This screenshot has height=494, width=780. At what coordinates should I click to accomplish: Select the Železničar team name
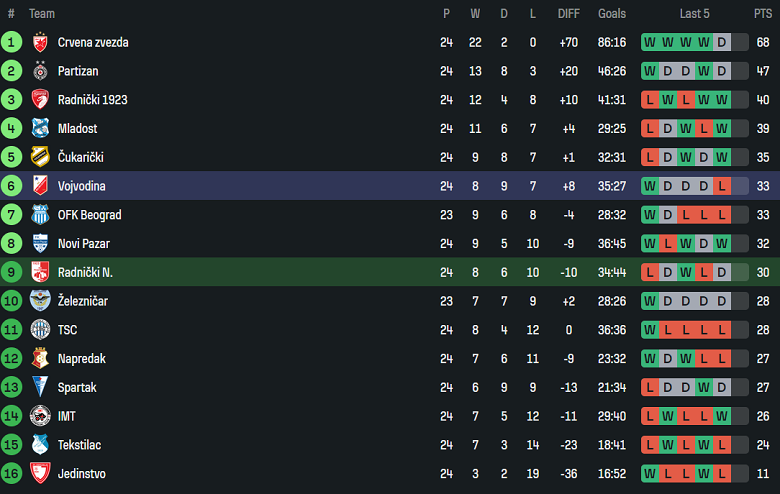(x=83, y=301)
